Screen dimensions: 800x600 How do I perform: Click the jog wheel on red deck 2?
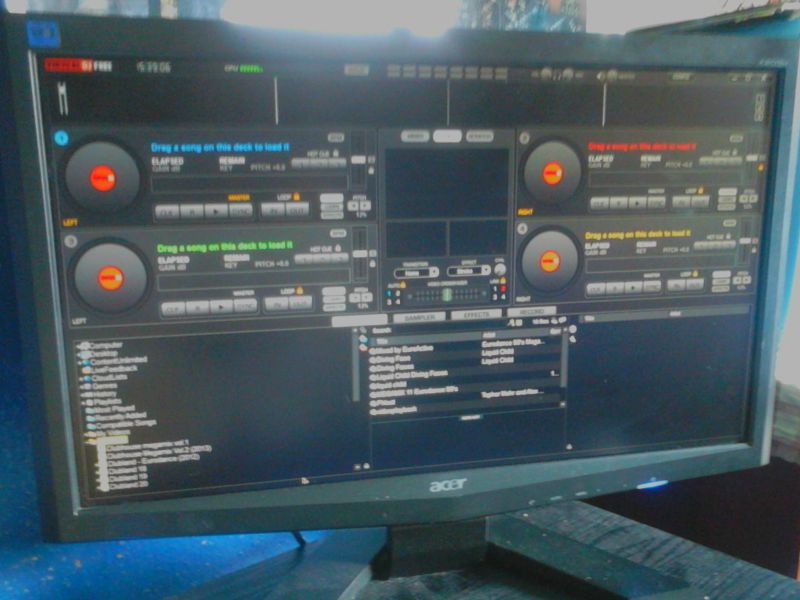[x=553, y=172]
